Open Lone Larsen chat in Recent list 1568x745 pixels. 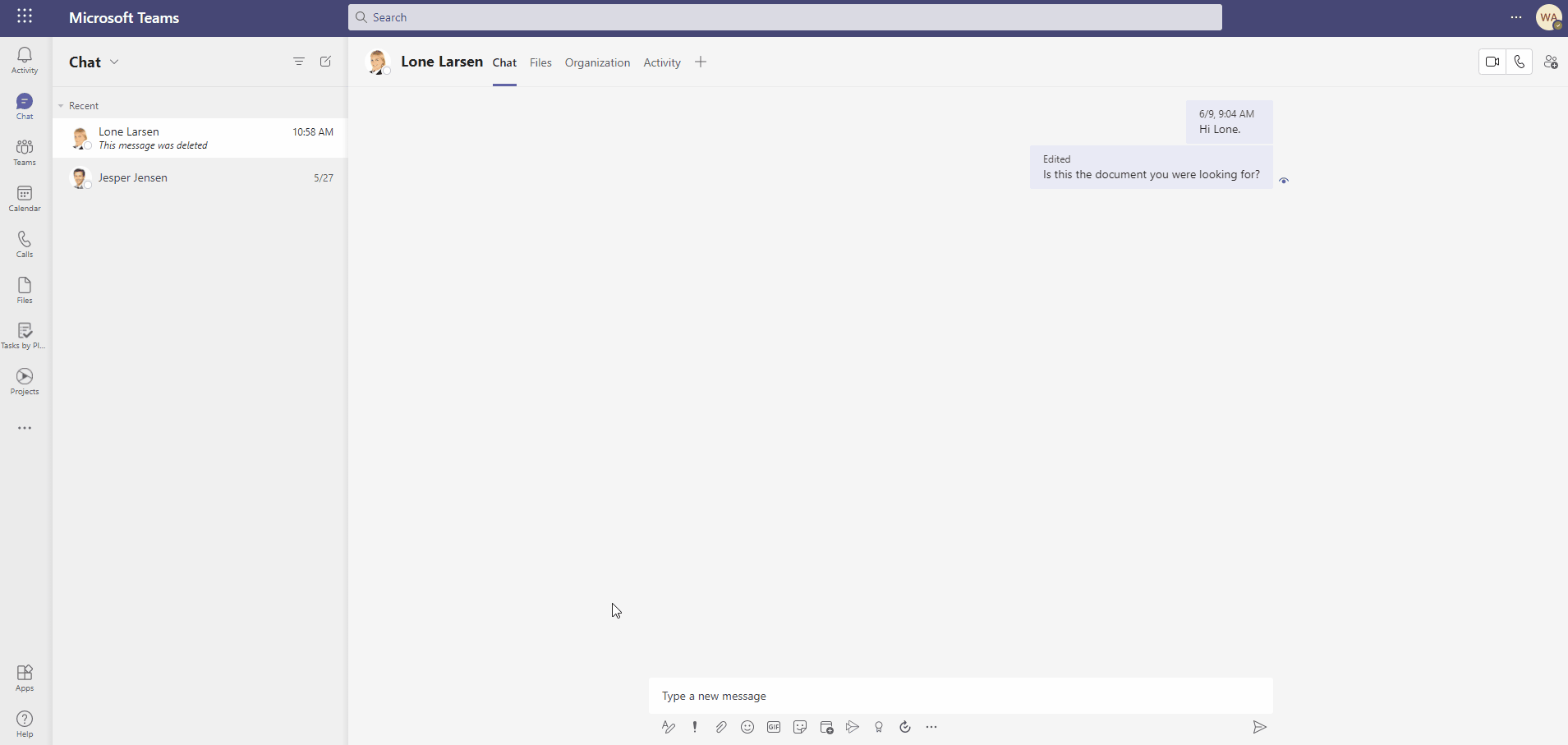(200, 138)
